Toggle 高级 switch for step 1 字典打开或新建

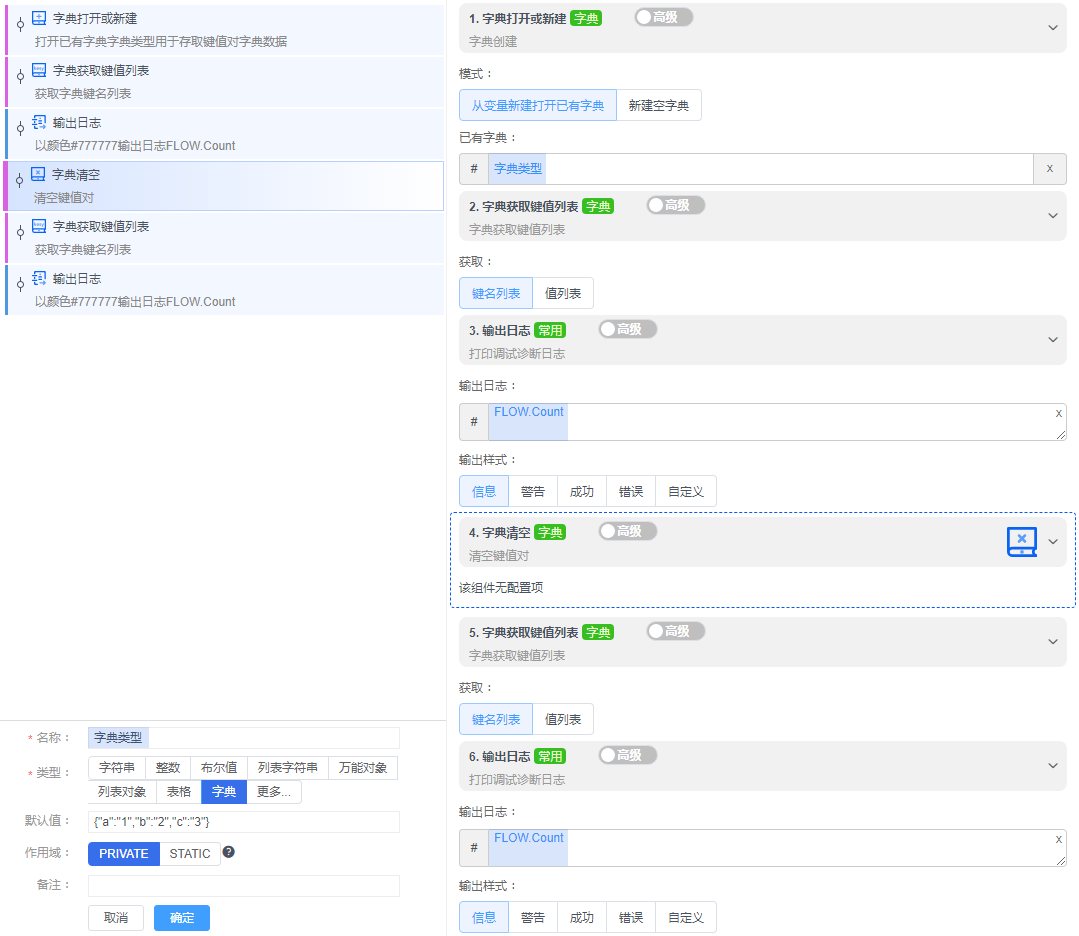pyautogui.click(x=663, y=17)
